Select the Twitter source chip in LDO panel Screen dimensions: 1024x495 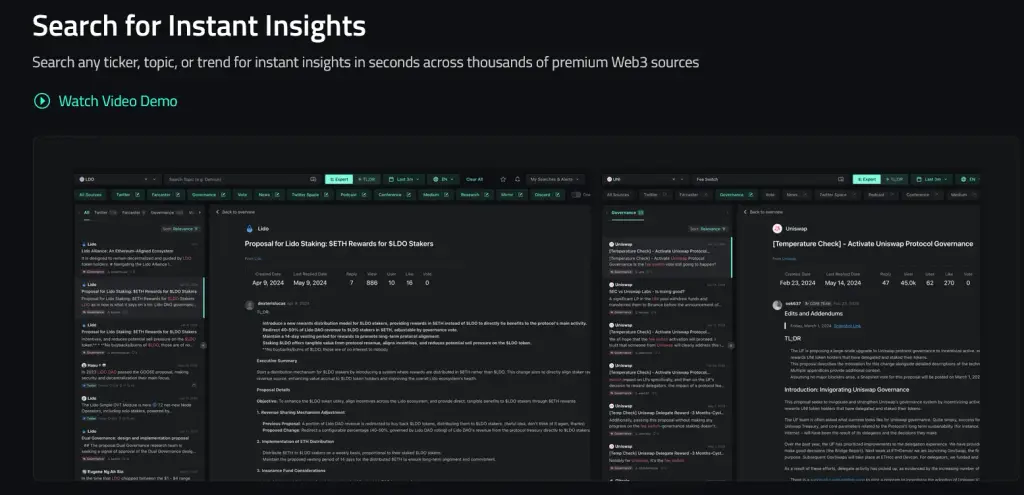tap(127, 195)
